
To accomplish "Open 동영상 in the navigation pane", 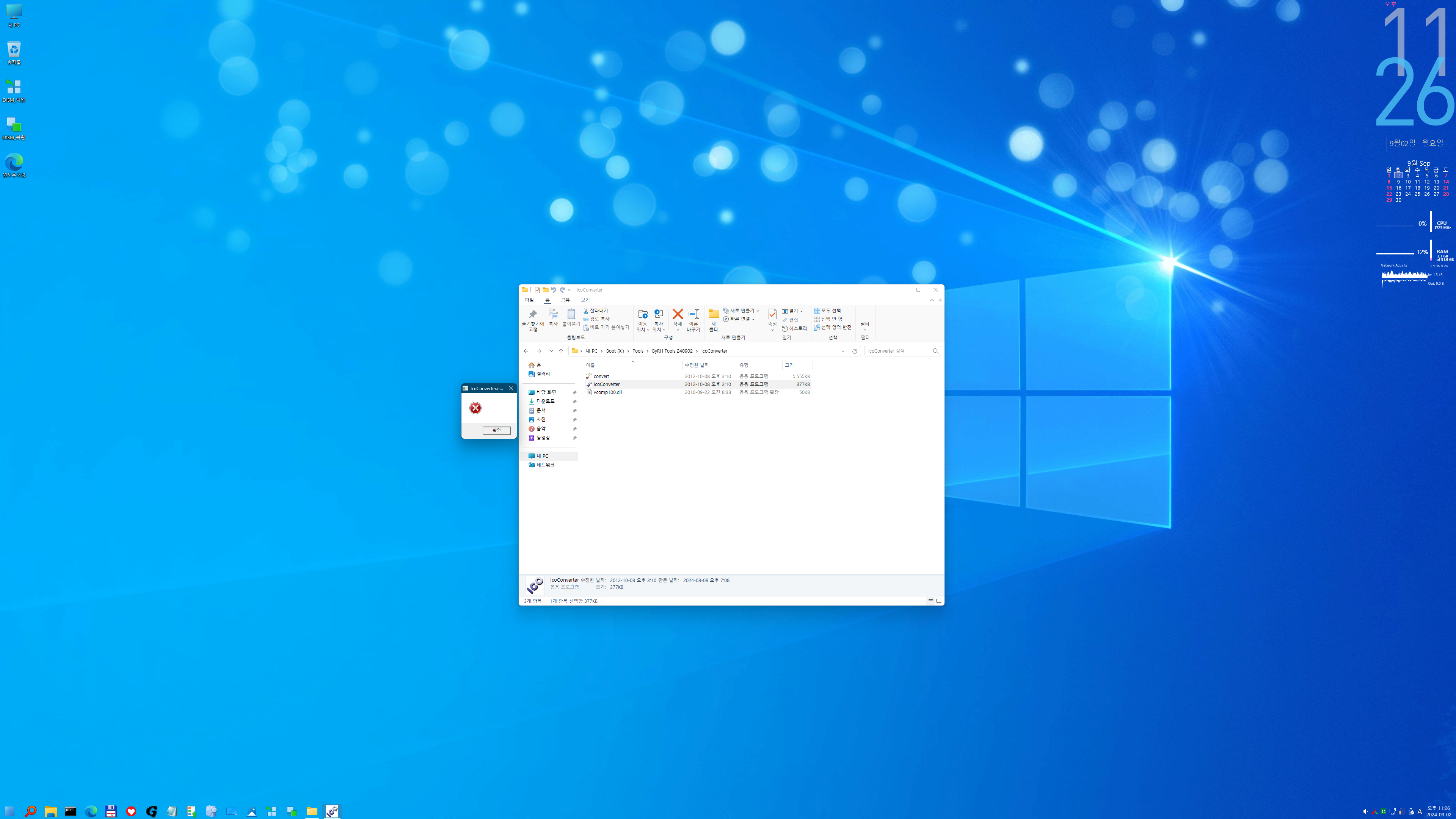I will point(539,438).
